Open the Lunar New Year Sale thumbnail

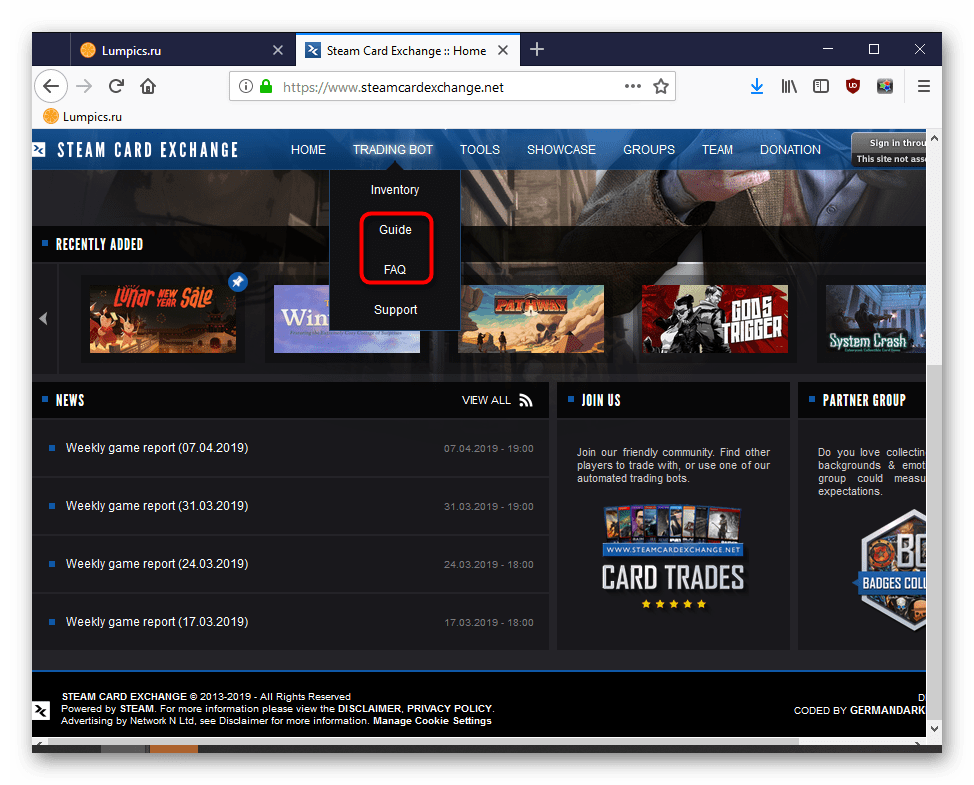pyautogui.click(x=163, y=319)
